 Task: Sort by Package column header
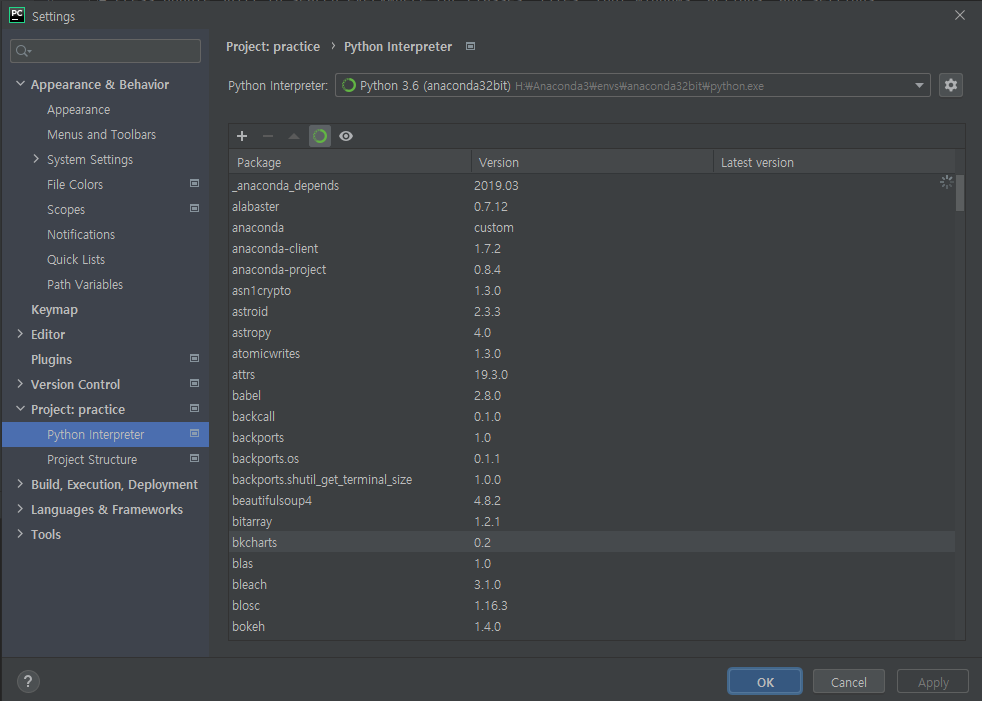tap(350, 162)
